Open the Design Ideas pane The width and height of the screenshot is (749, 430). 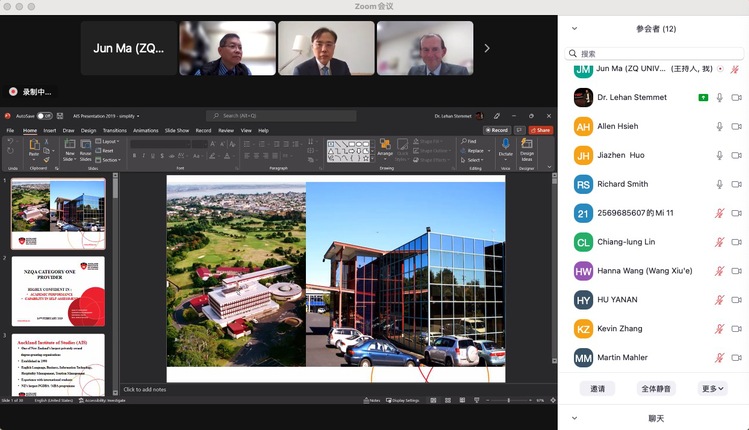pos(526,147)
